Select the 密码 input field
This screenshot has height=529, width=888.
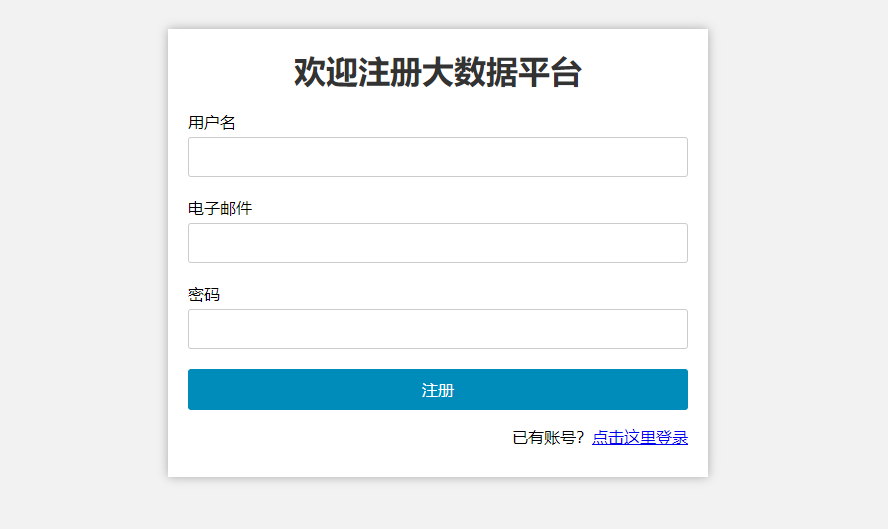point(438,329)
